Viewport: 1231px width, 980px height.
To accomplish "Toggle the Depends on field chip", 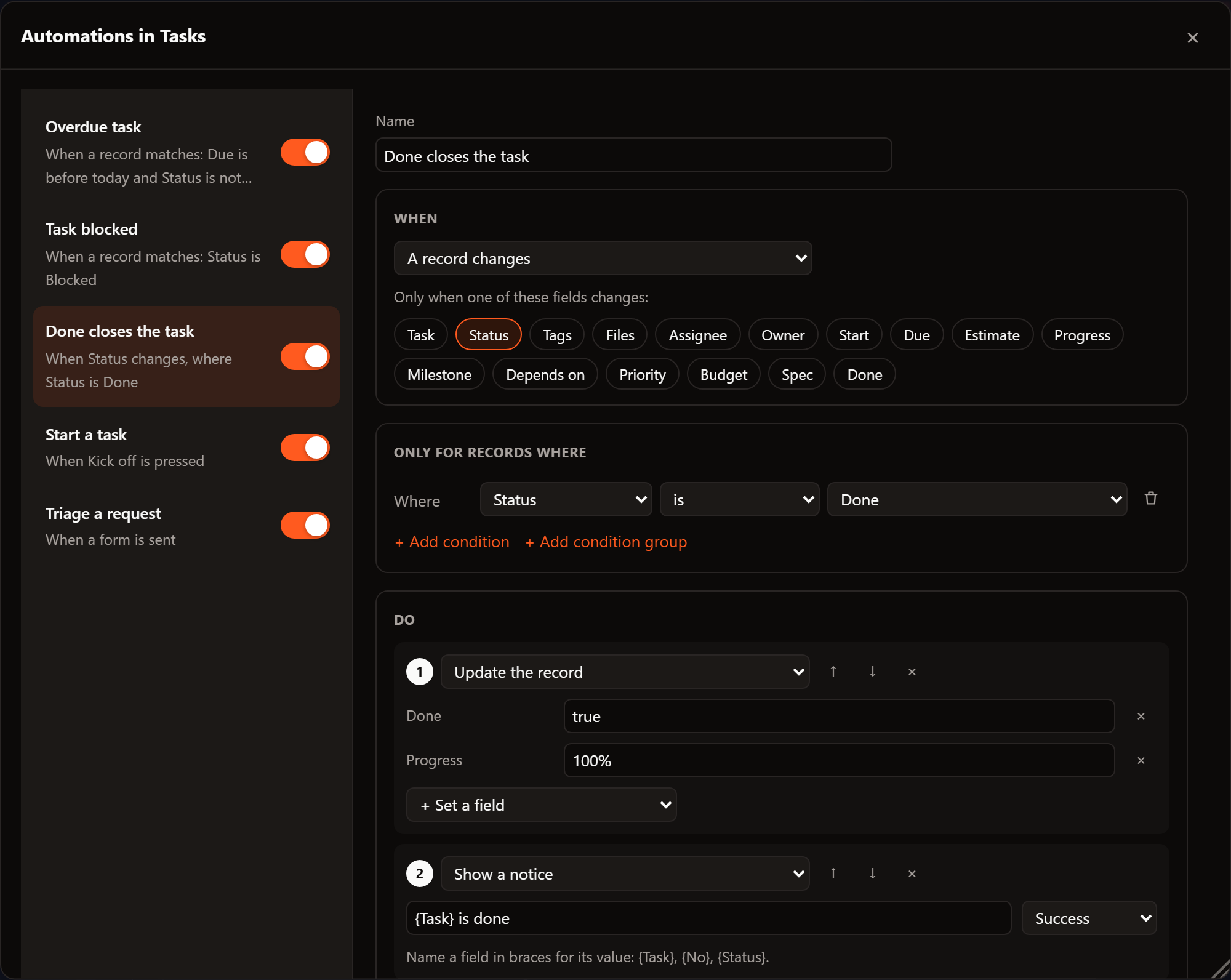I will (x=545, y=374).
